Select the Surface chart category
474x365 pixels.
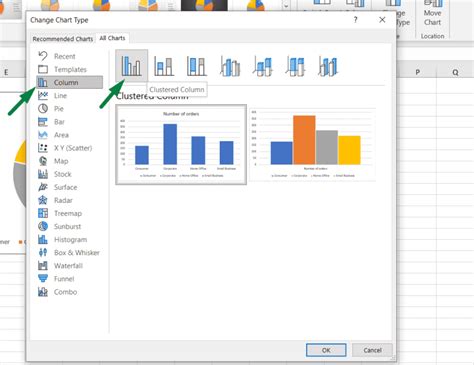pos(69,187)
